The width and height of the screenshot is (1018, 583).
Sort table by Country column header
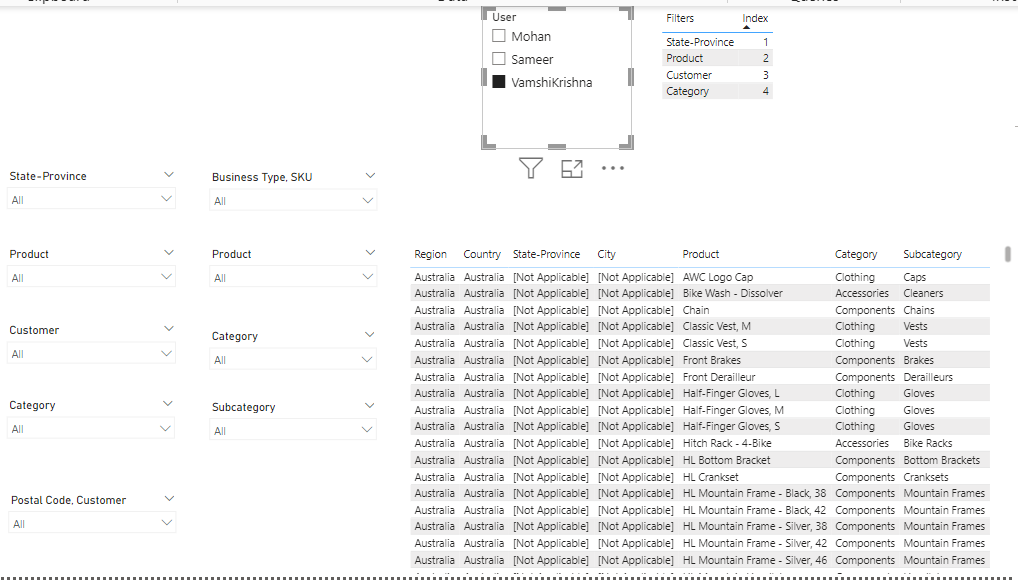tap(482, 254)
